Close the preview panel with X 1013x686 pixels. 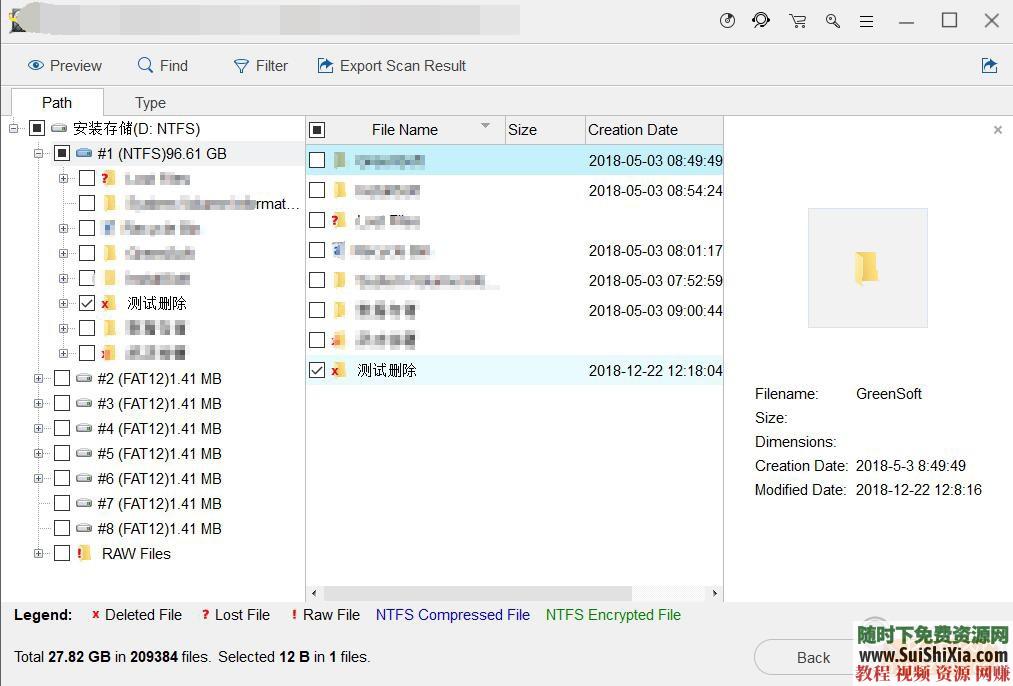pos(997,130)
